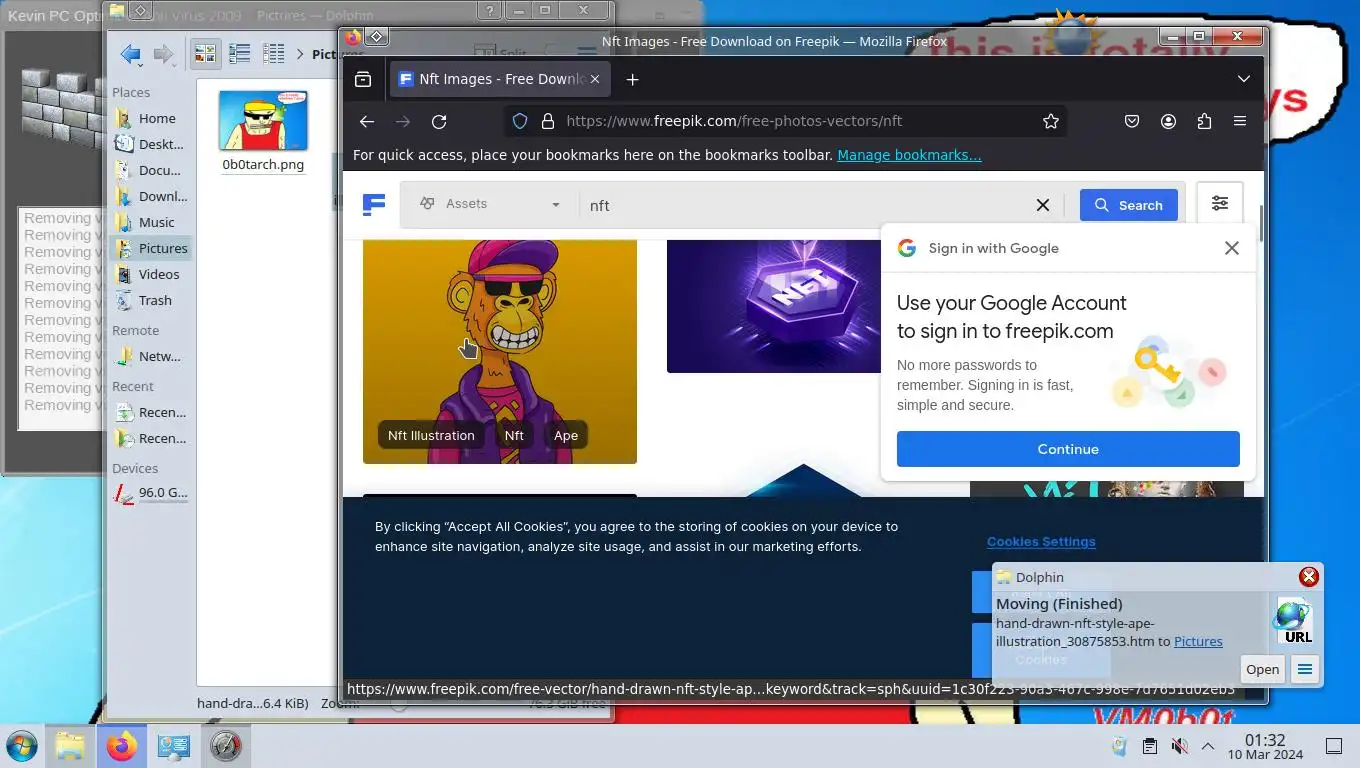Click the muted volume tray icon
Image resolution: width=1360 pixels, height=768 pixels.
coord(1179,746)
